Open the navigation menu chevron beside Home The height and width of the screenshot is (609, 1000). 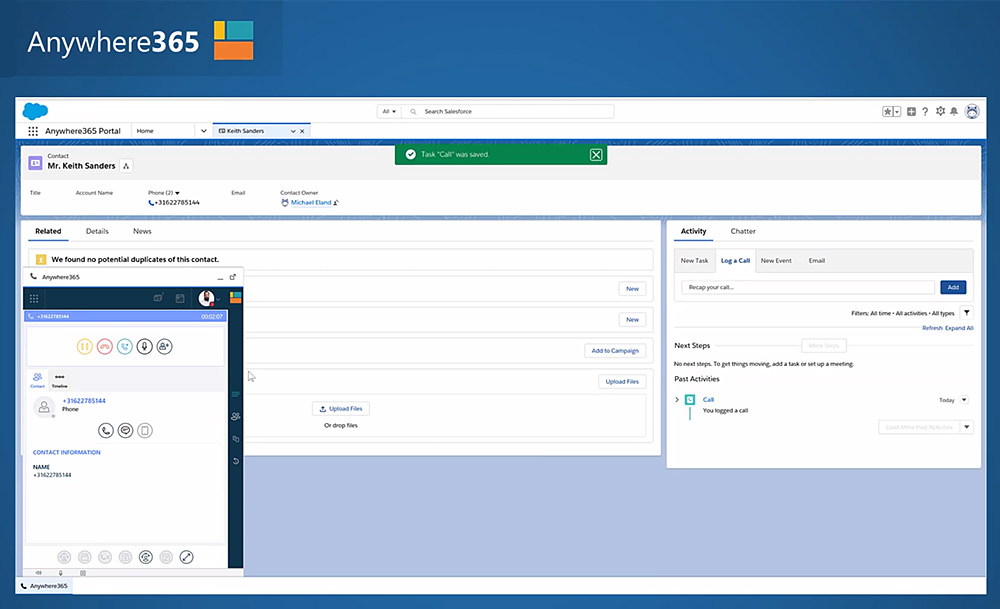click(203, 131)
